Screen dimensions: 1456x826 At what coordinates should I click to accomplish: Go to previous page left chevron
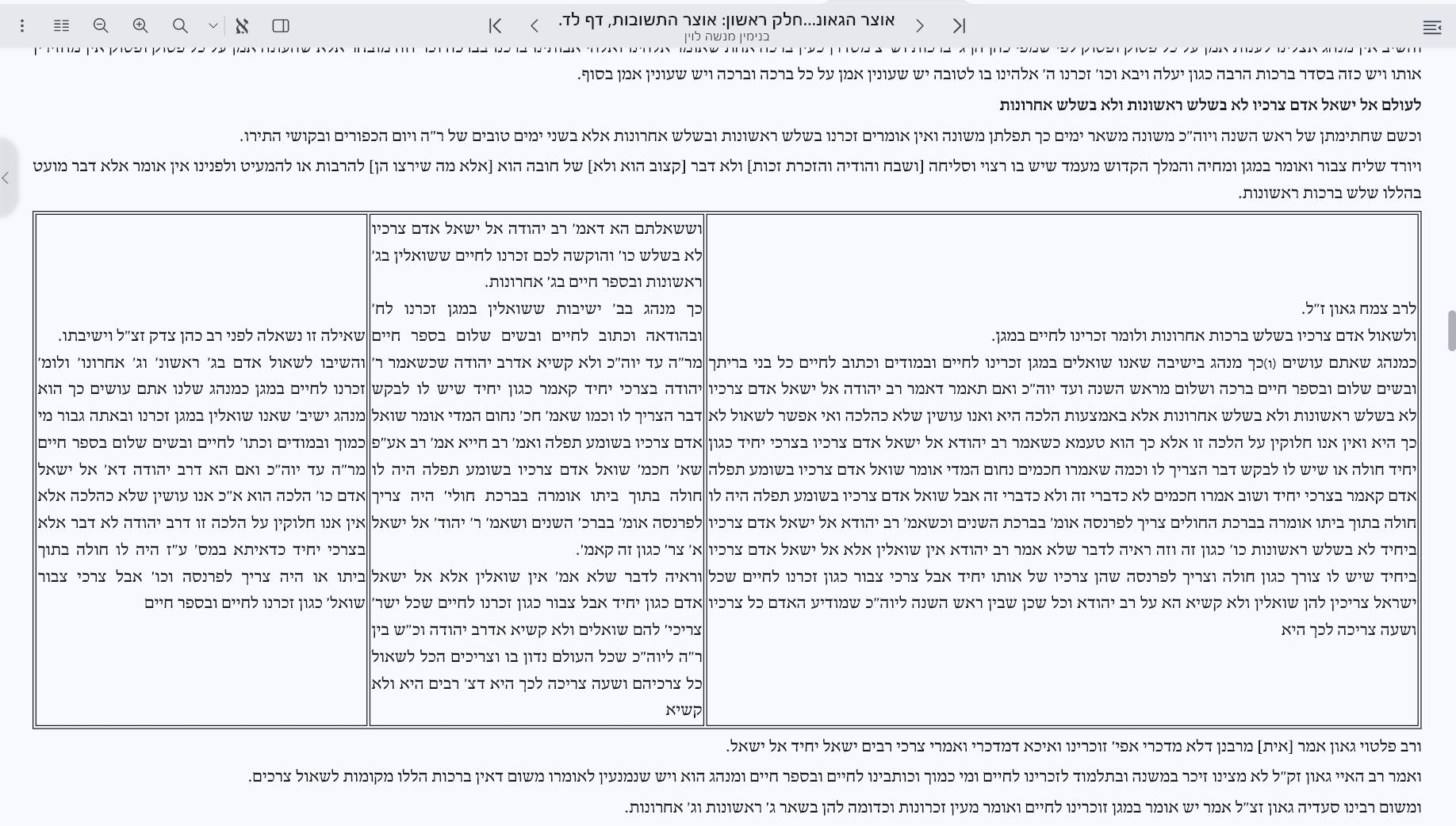pyautogui.click(x=534, y=26)
